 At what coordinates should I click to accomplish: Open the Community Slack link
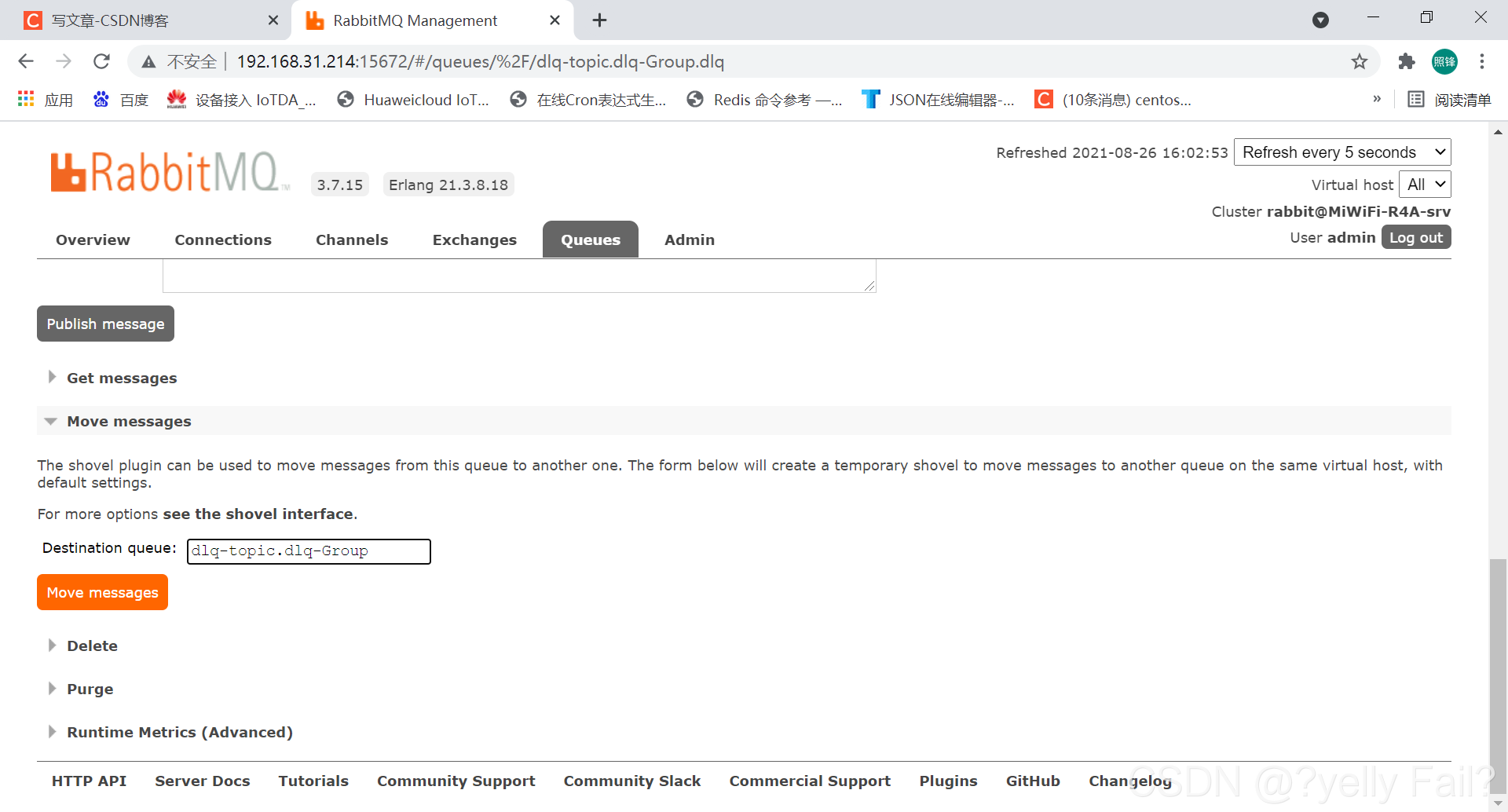point(631,781)
